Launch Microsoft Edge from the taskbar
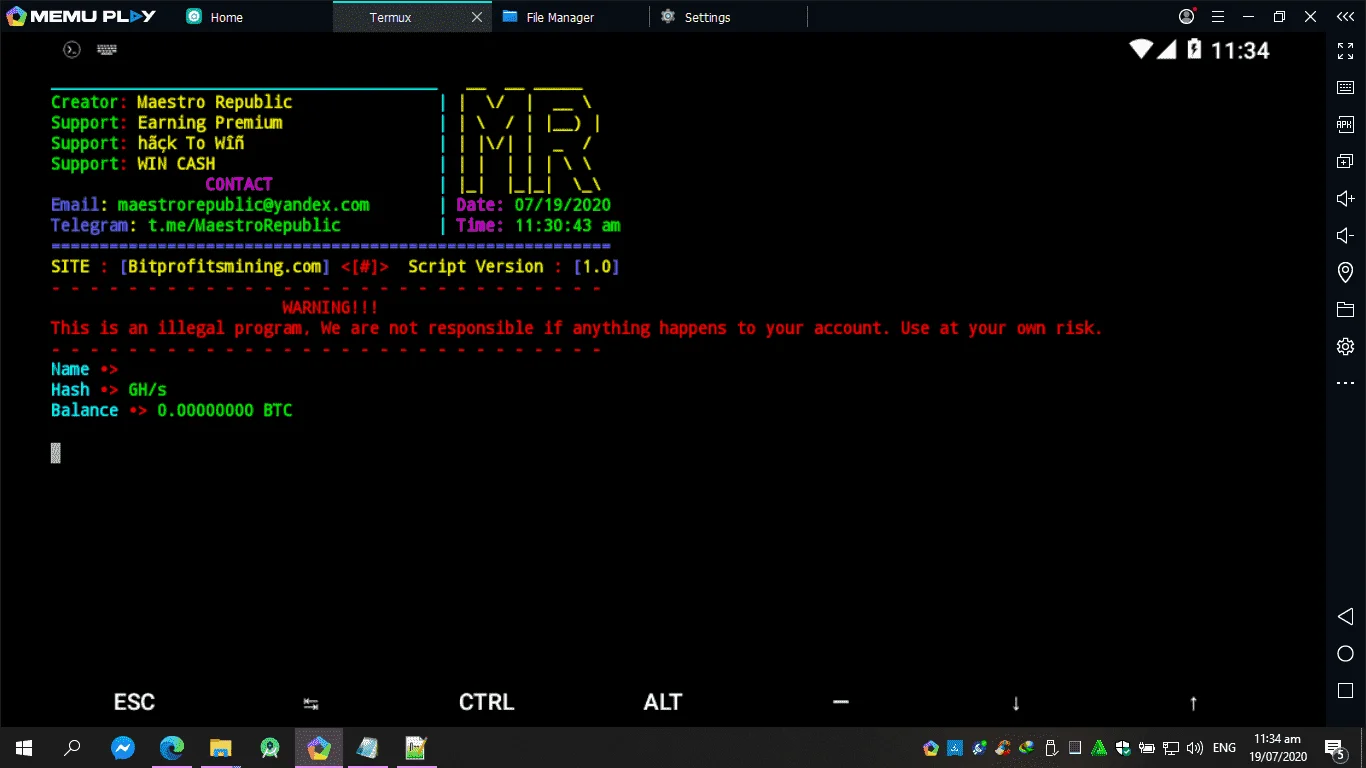This screenshot has width=1366, height=768. (x=172, y=748)
